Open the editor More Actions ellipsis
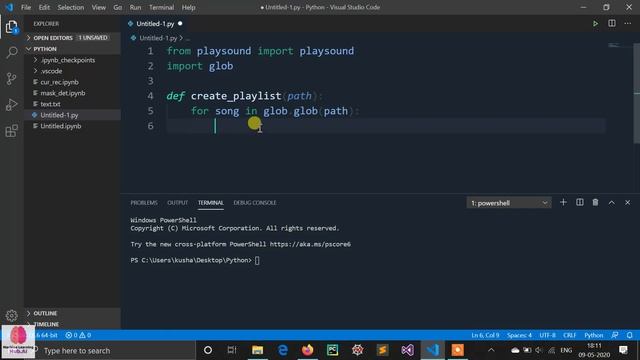 (x=628, y=23)
